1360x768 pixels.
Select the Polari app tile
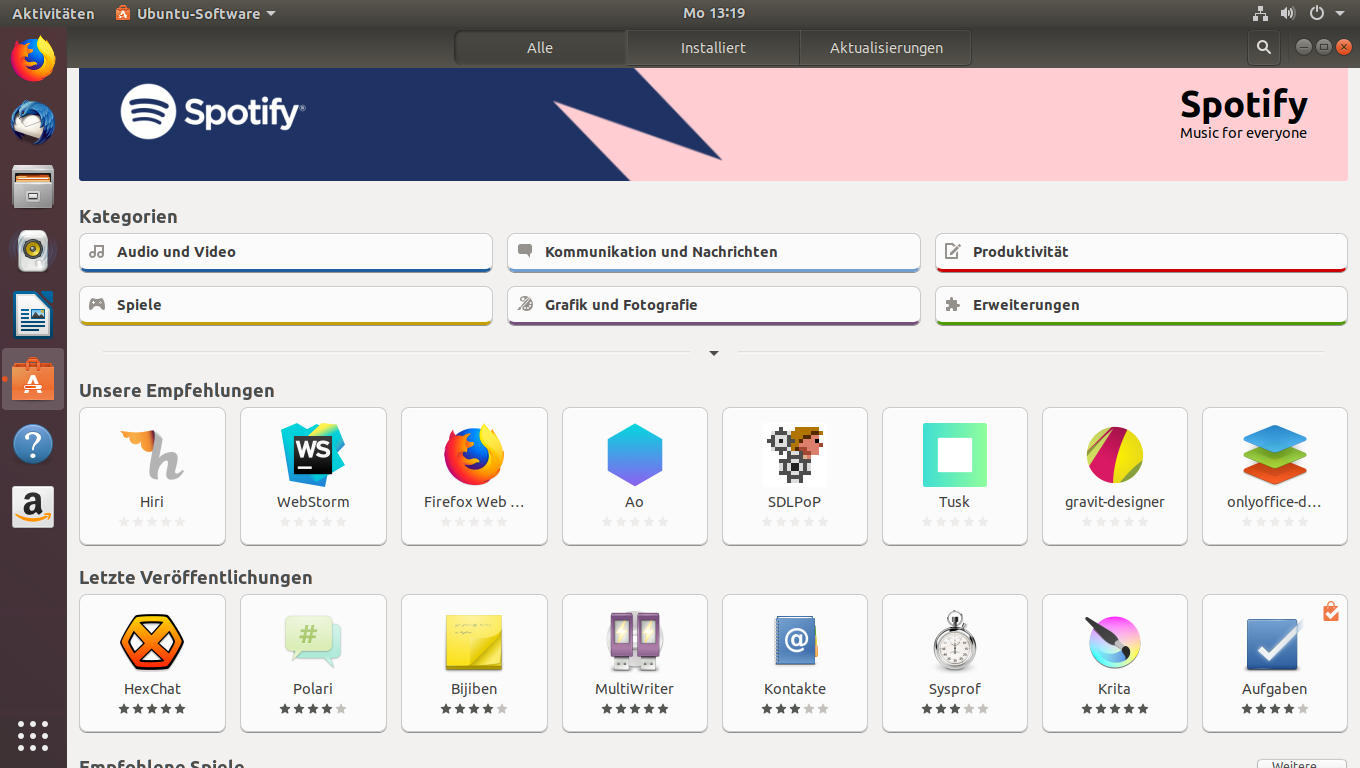click(313, 663)
